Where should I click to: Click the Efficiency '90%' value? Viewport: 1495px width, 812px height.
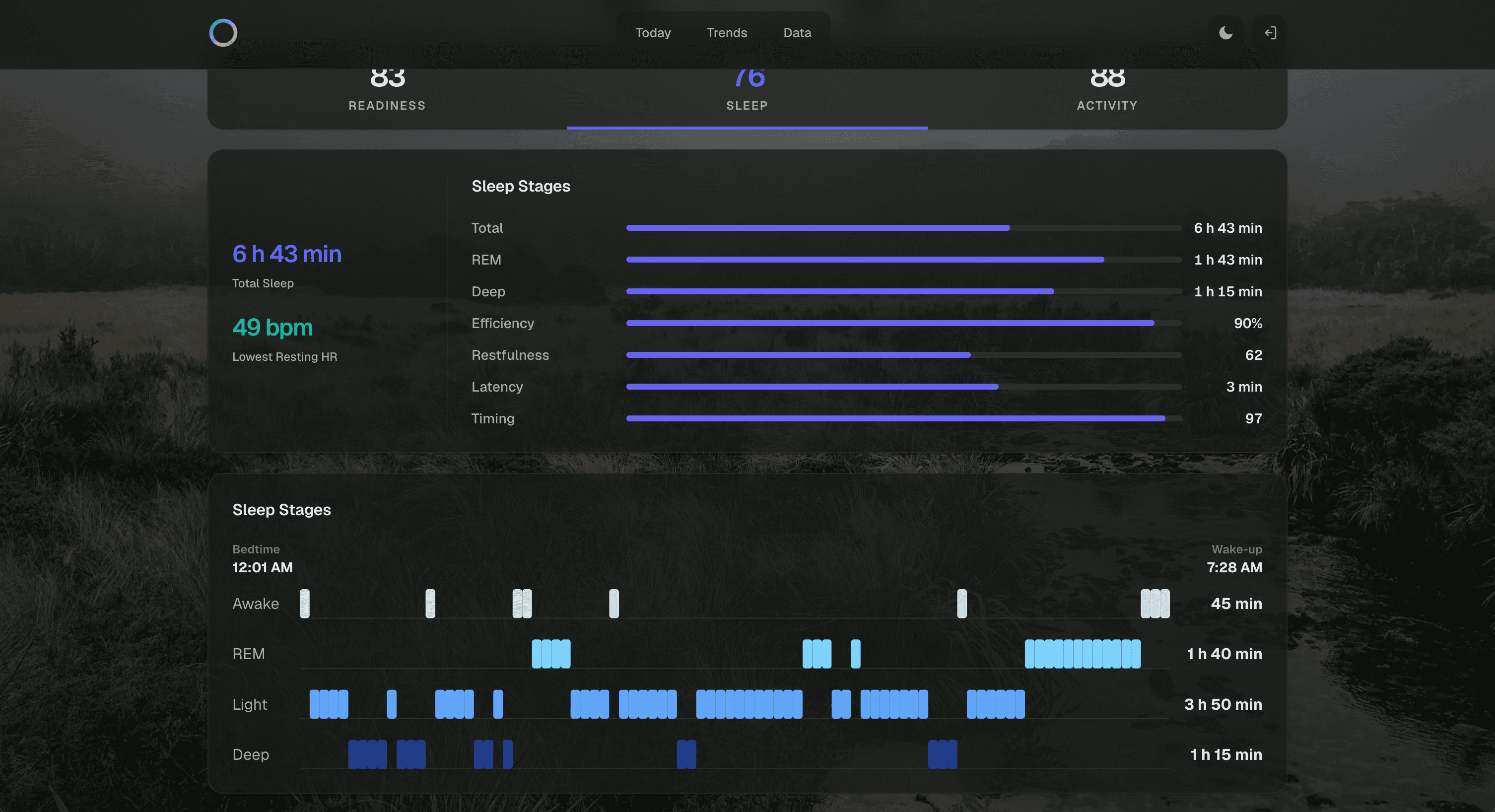click(x=1248, y=323)
